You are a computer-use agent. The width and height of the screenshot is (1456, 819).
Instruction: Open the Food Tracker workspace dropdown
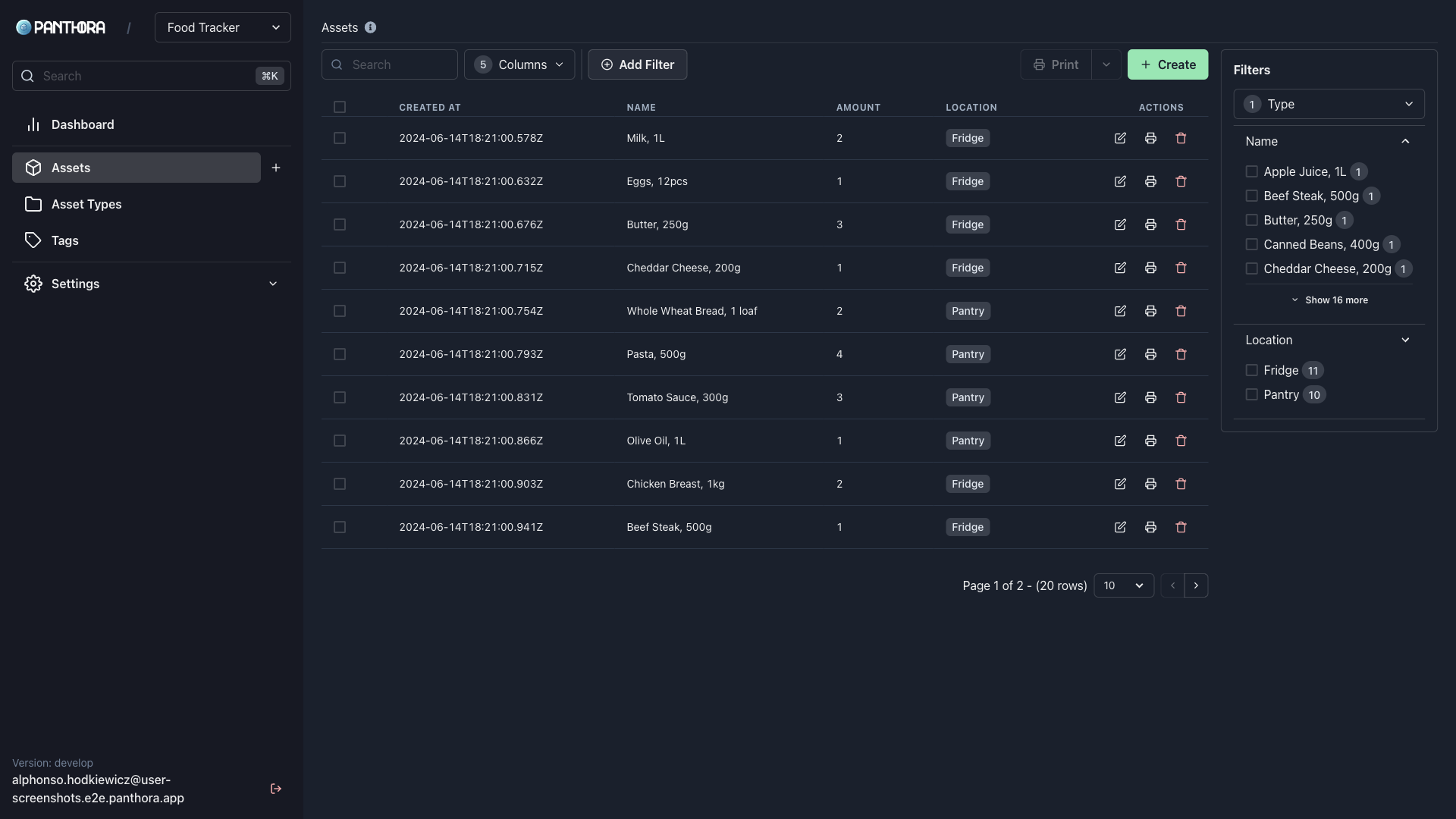pos(222,27)
